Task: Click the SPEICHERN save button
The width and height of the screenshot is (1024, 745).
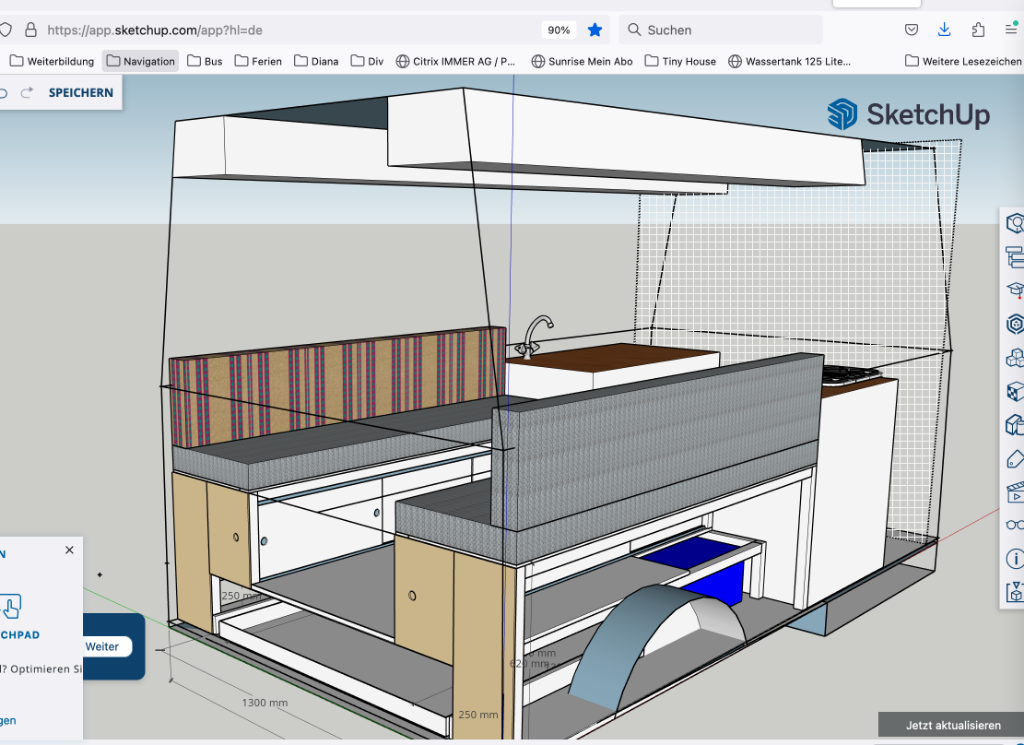Action: (81, 93)
